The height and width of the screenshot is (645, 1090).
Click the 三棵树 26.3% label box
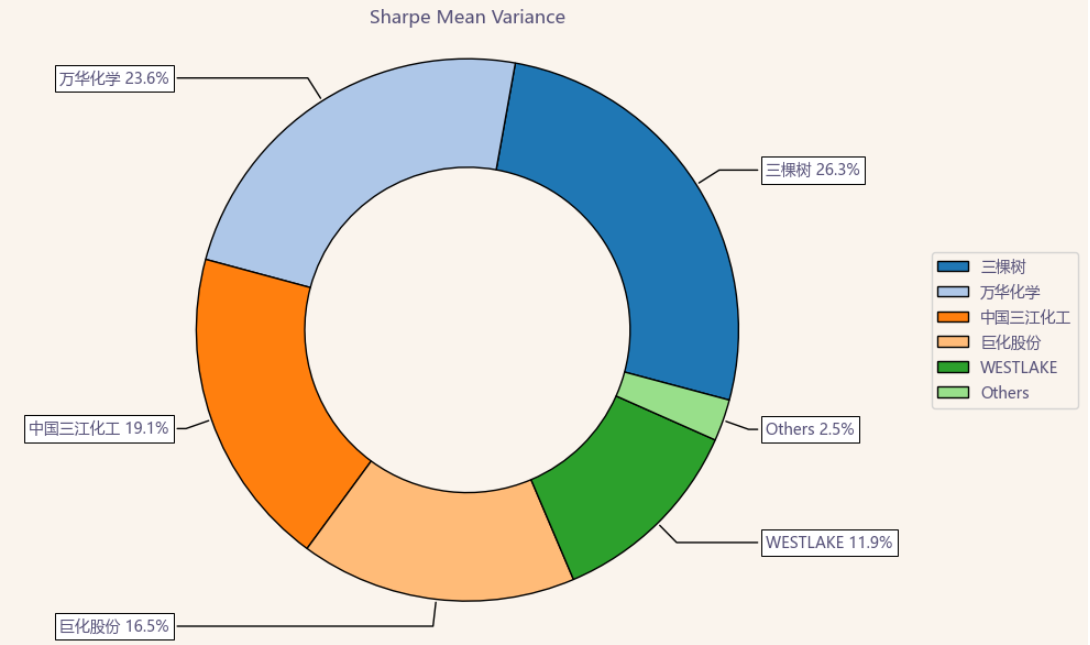pyautogui.click(x=813, y=170)
